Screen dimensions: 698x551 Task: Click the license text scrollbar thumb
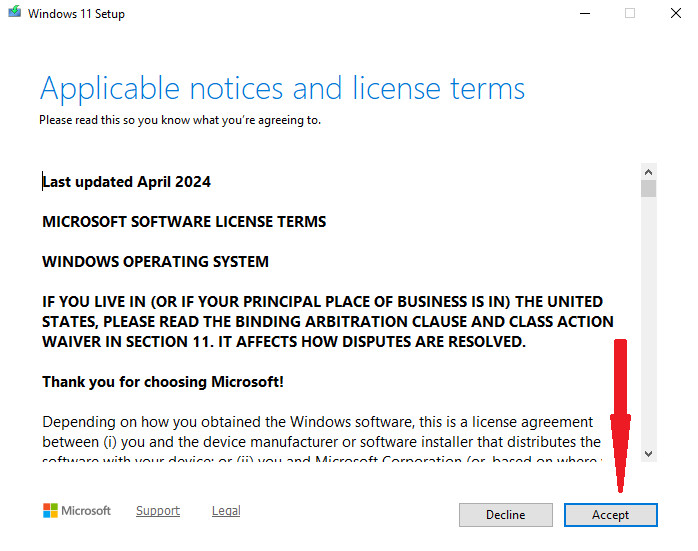coord(649,188)
